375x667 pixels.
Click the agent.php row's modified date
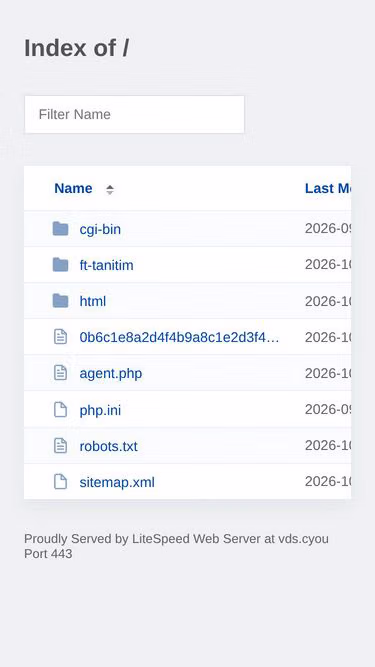pyautogui.click(x=328, y=373)
